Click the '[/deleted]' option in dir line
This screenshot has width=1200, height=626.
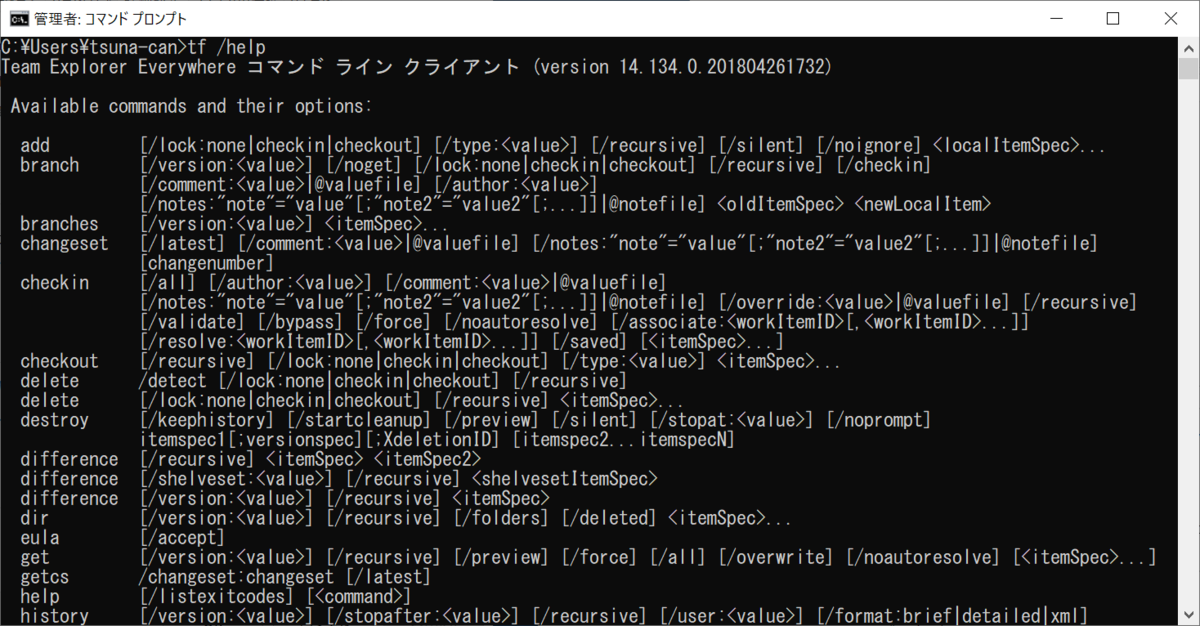610,518
